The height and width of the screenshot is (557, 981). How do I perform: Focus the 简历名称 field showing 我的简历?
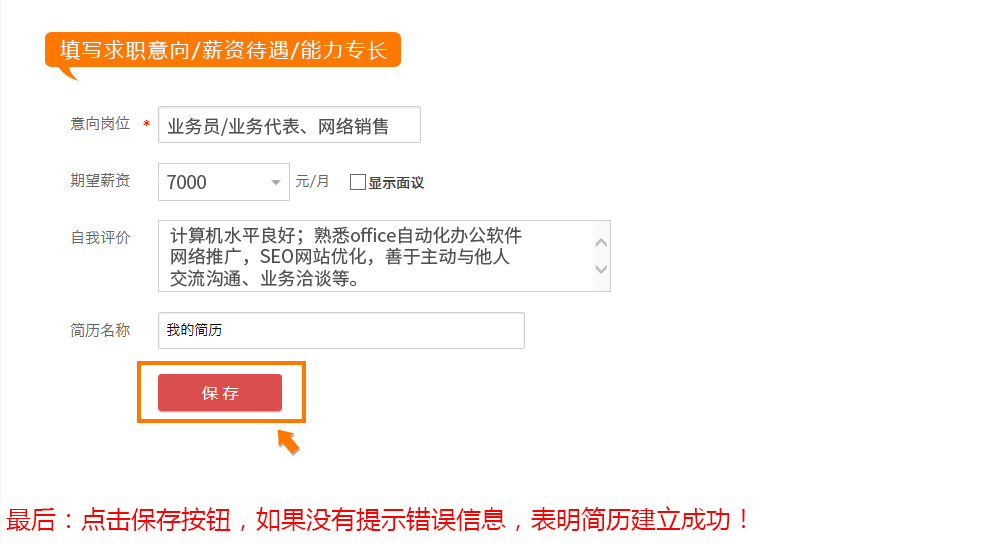(x=341, y=330)
